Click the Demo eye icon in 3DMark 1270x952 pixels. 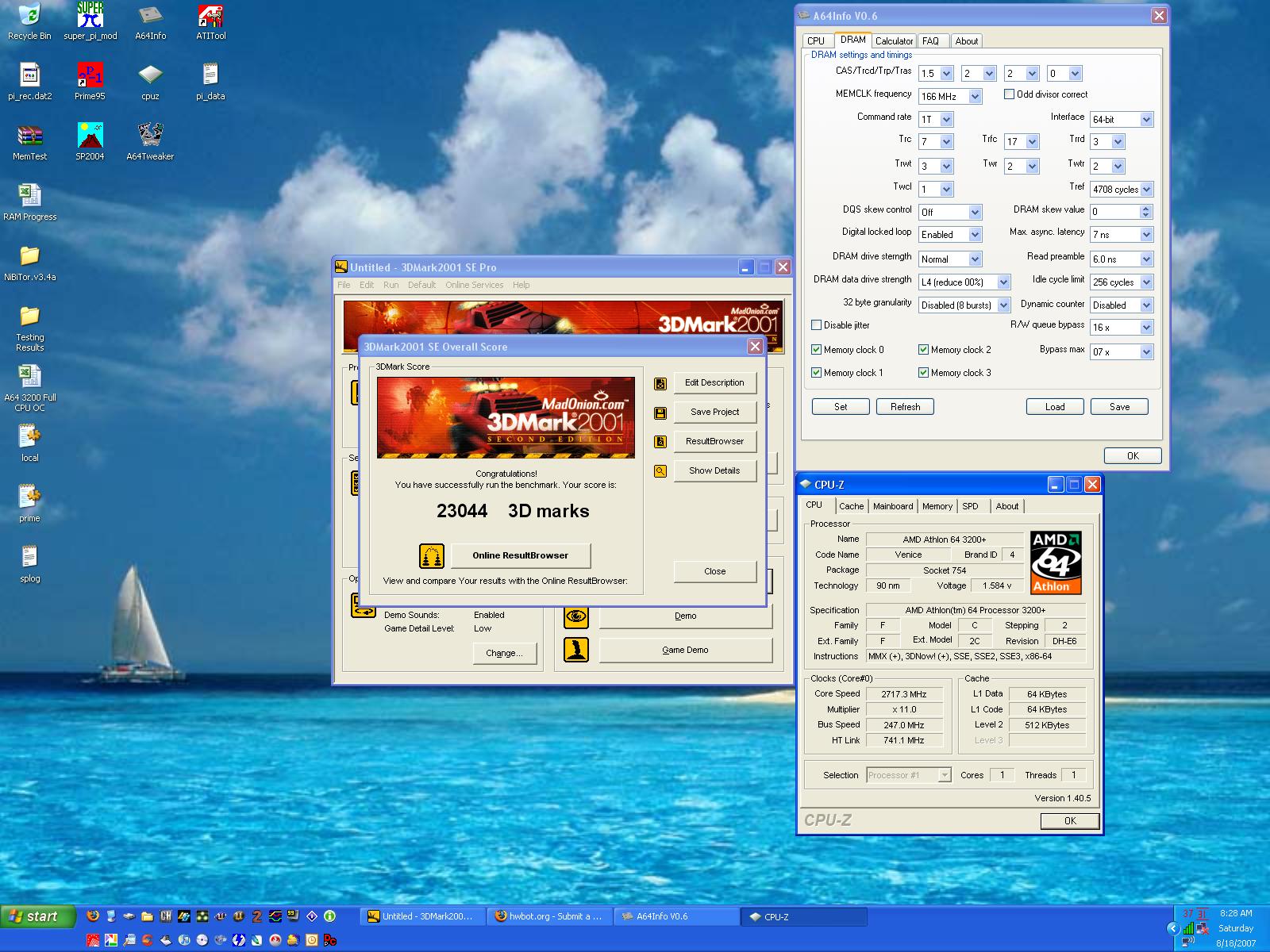coord(576,616)
